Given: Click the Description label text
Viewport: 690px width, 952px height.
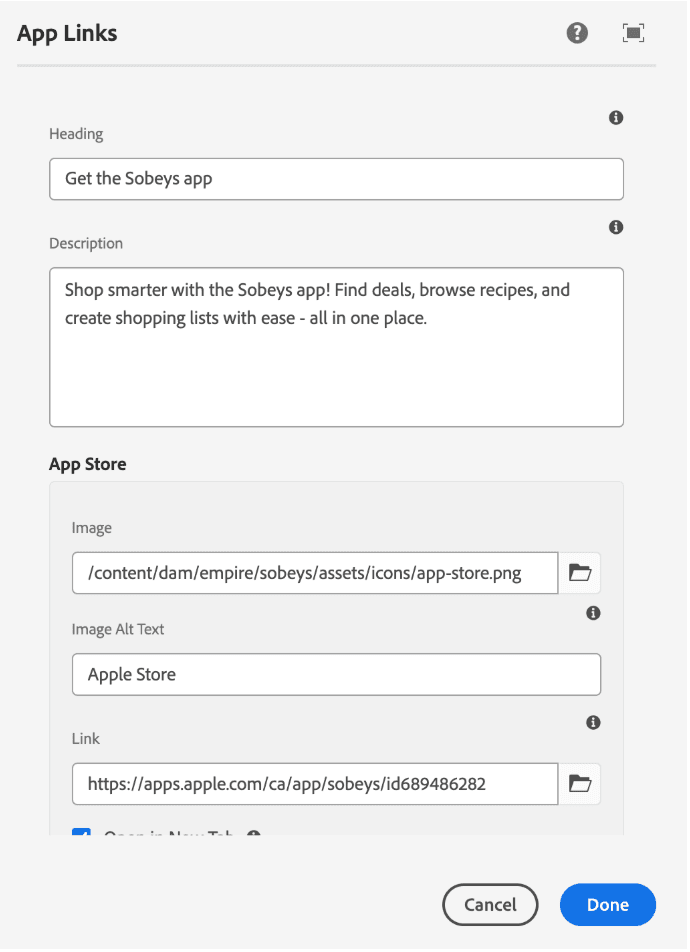Looking at the screenshot, I should click(86, 243).
